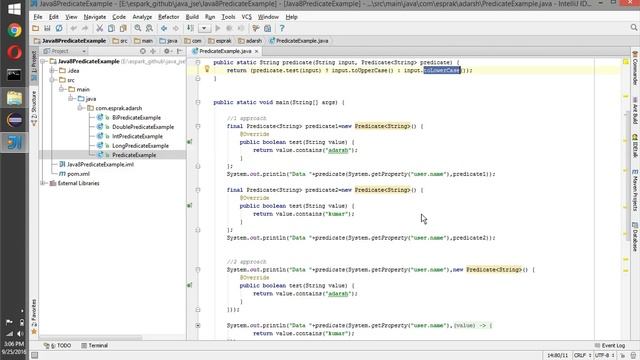Image resolution: width=640 pixels, height=360 pixels.
Task: Click scroll-from-source target icon in Project panel
Action: 142,51
